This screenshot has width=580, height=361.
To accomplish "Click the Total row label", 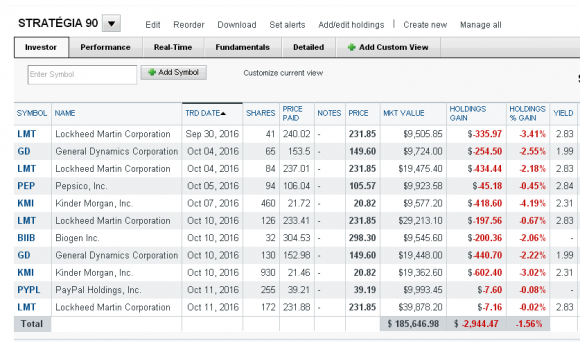I will [32, 324].
